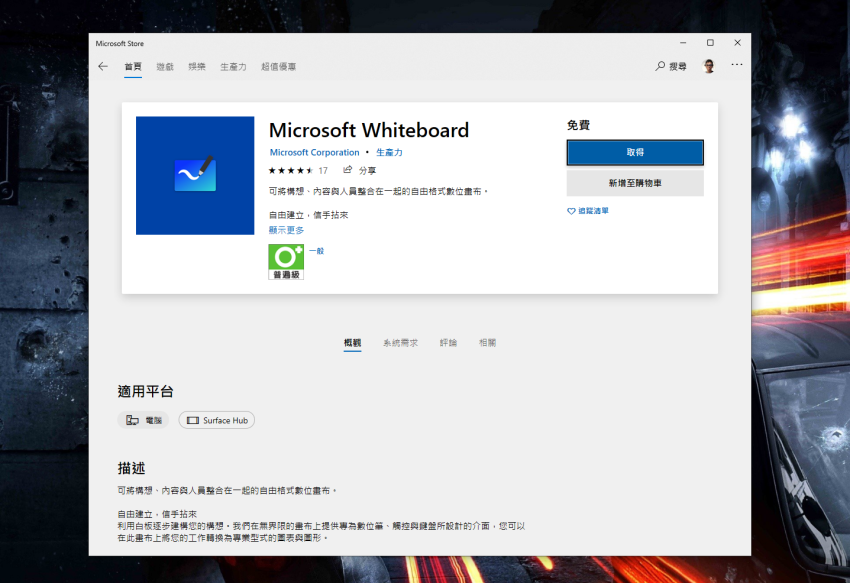The image size is (850, 583).
Task: Select the 概觀 section tab
Action: tap(352, 343)
